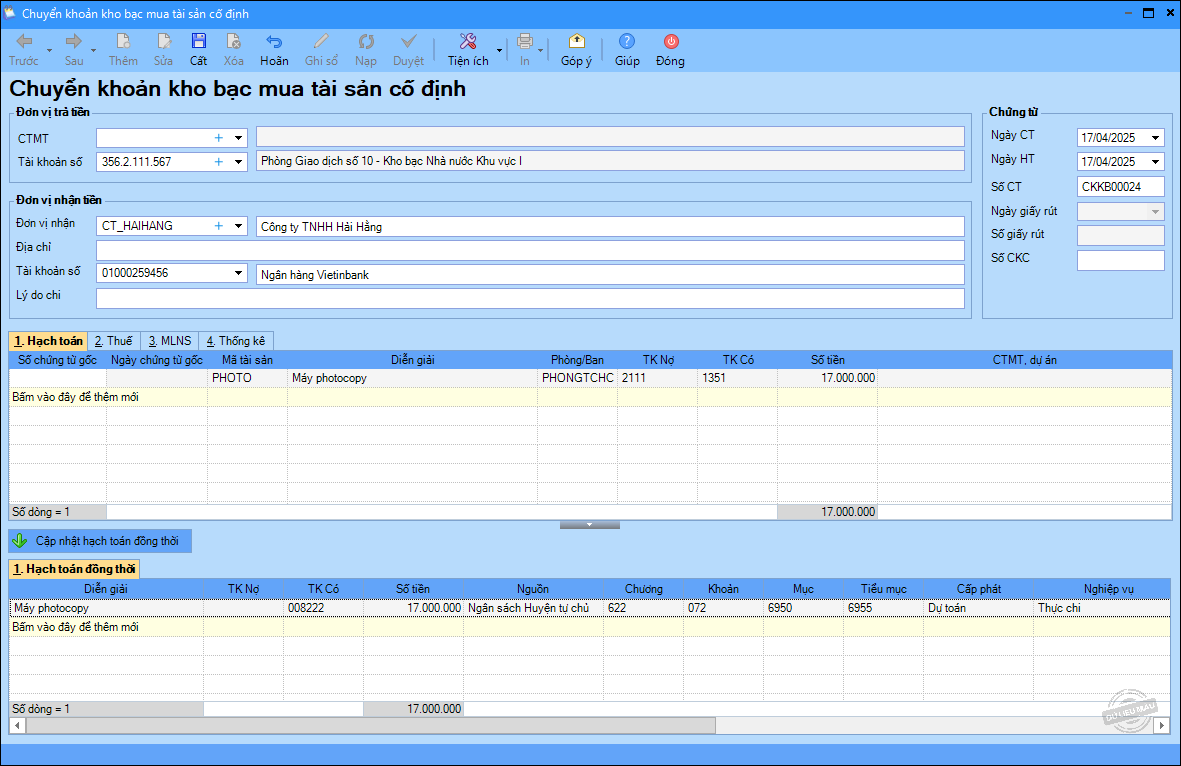This screenshot has width=1181, height=766.
Task: Open receiver account 01000259456 dropdown
Action: [239, 273]
